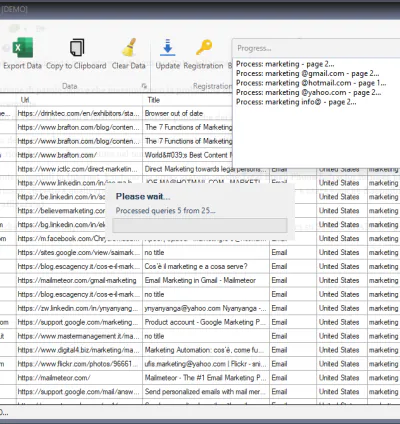Click the Copy to Clipboard icon
Viewport: 400px width, 424px height.
77,48
